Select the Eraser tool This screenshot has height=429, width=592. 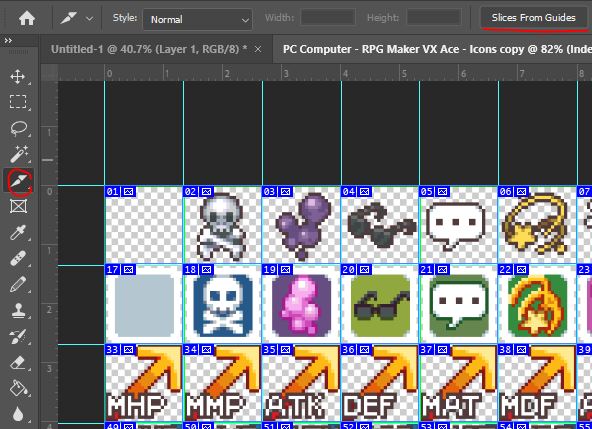pyautogui.click(x=18, y=363)
